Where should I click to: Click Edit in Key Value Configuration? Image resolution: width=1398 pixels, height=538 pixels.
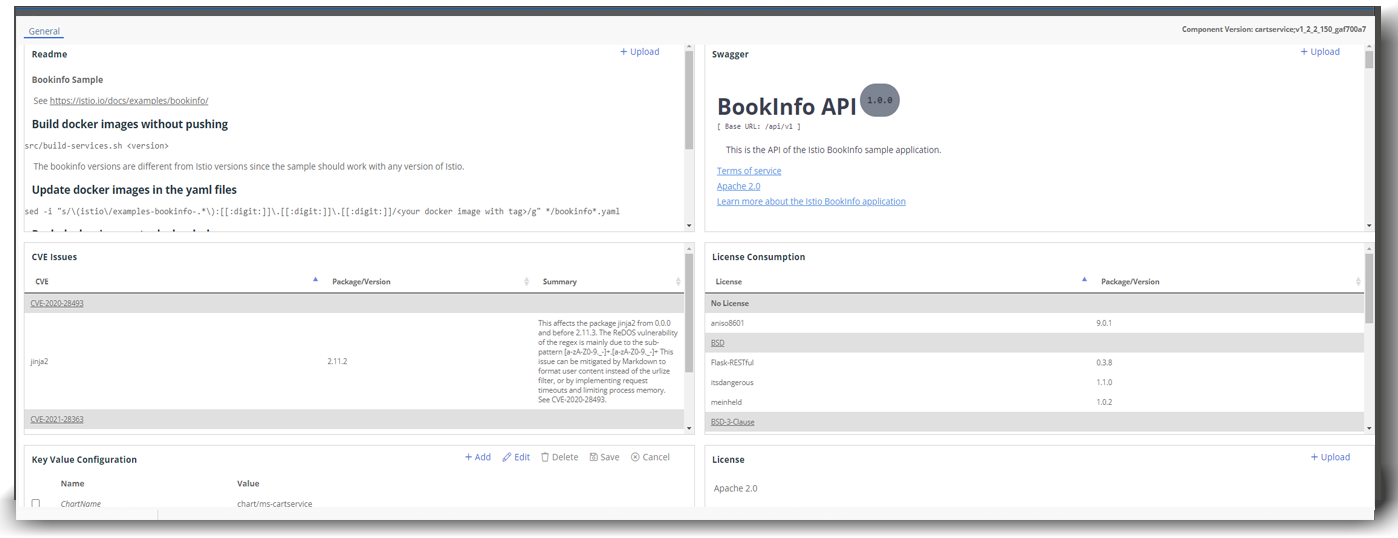point(516,457)
